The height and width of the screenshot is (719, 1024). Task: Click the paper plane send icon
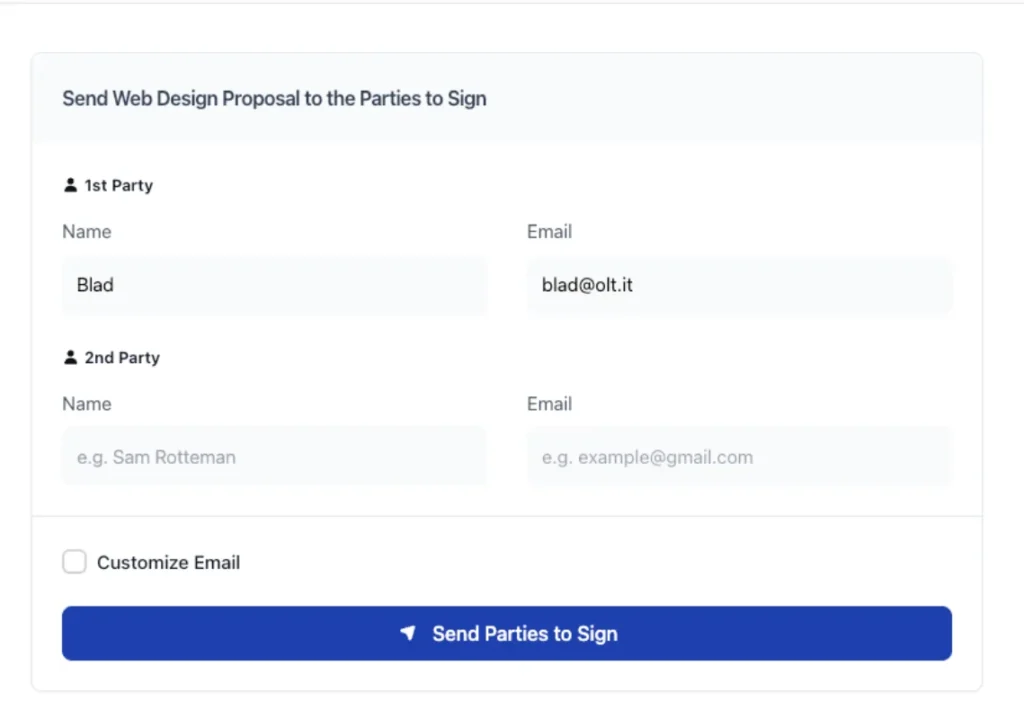tap(408, 633)
